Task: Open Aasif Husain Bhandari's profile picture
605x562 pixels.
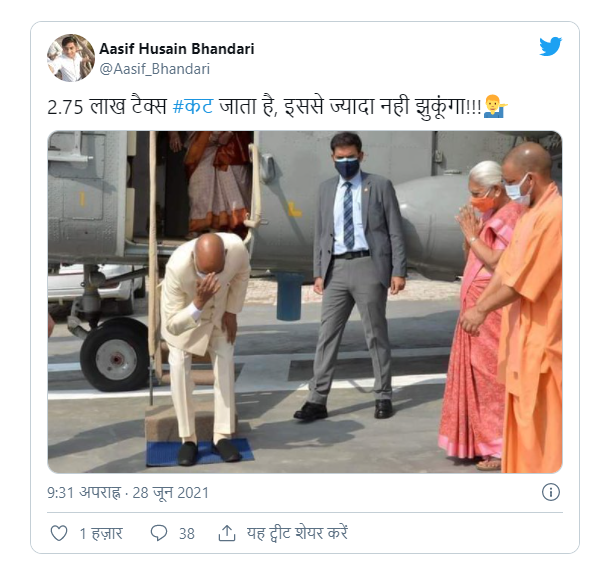Action: [71, 58]
